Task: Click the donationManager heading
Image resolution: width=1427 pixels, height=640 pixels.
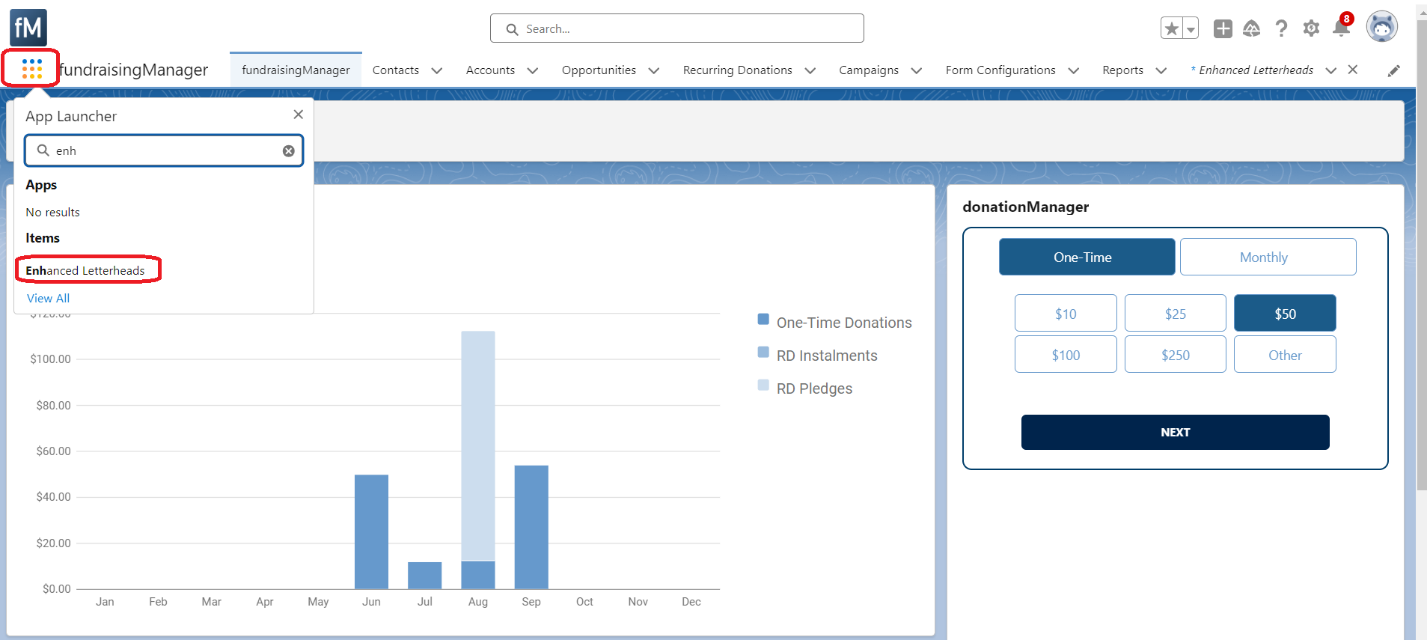Action: click(1025, 207)
